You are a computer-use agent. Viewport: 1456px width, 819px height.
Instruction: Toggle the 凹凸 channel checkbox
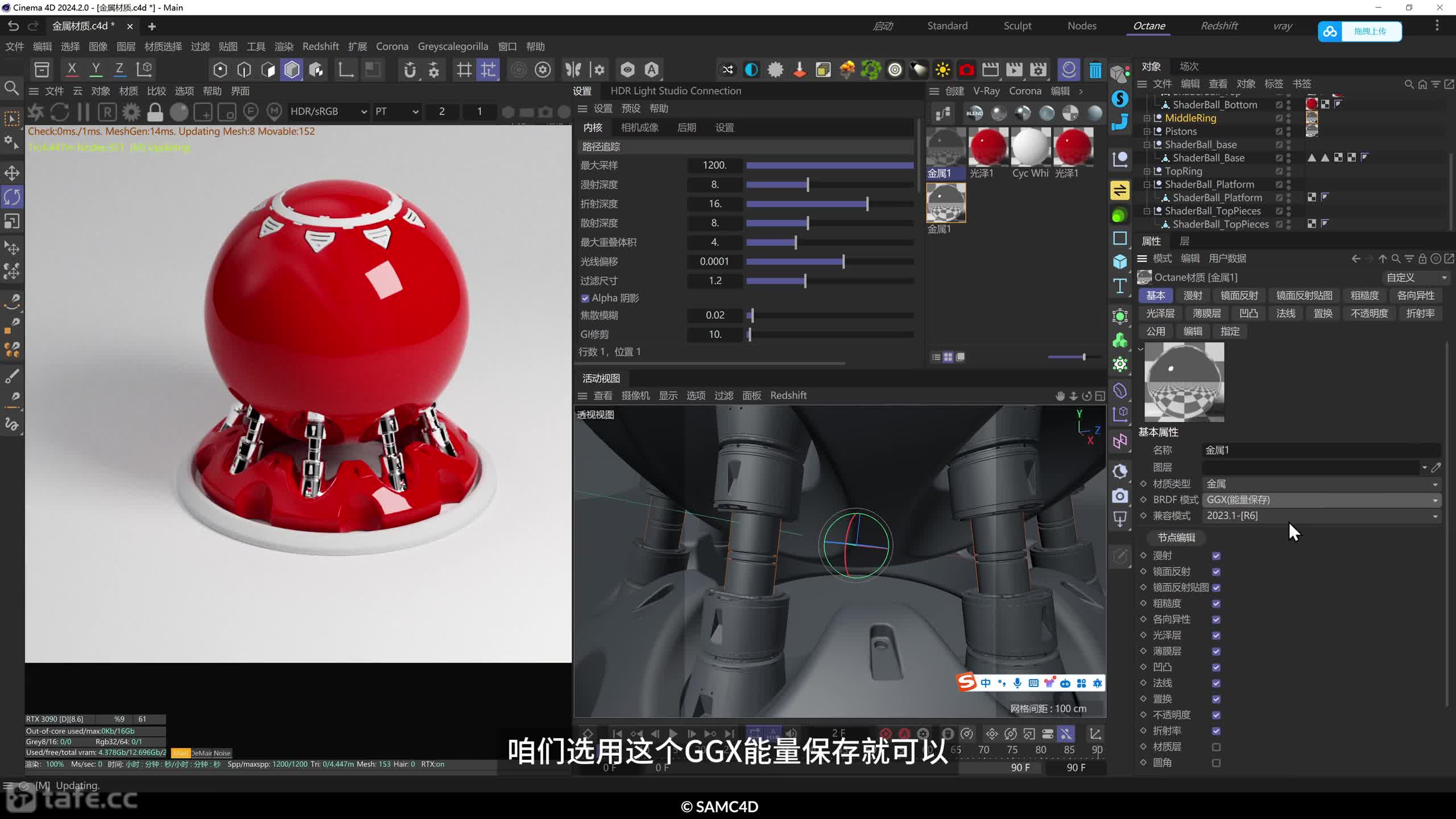click(x=1216, y=667)
